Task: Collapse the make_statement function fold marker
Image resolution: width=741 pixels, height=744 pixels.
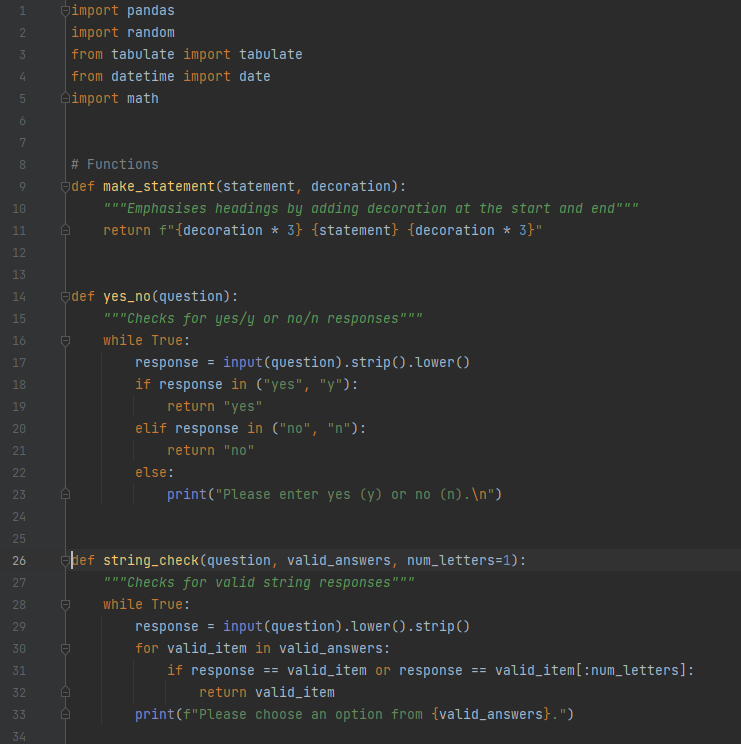Action: [x=66, y=187]
